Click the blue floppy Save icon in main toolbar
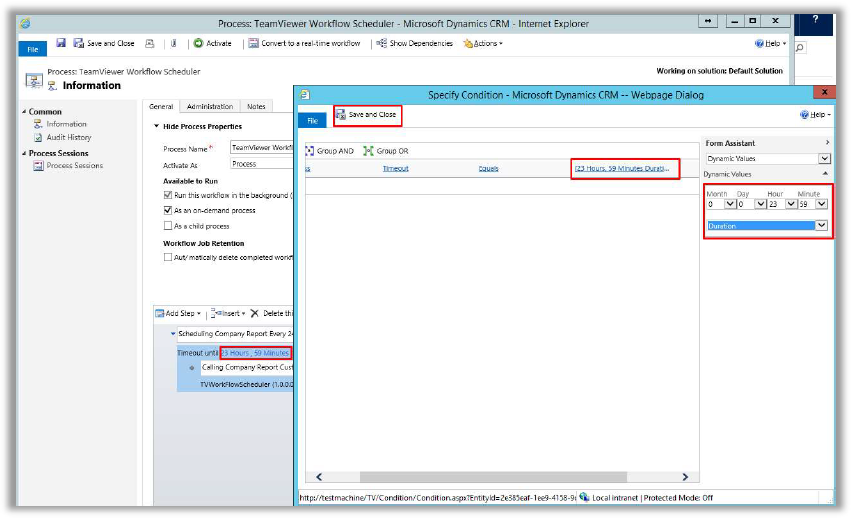Image resolution: width=860 pixels, height=519 pixels. 61,43
